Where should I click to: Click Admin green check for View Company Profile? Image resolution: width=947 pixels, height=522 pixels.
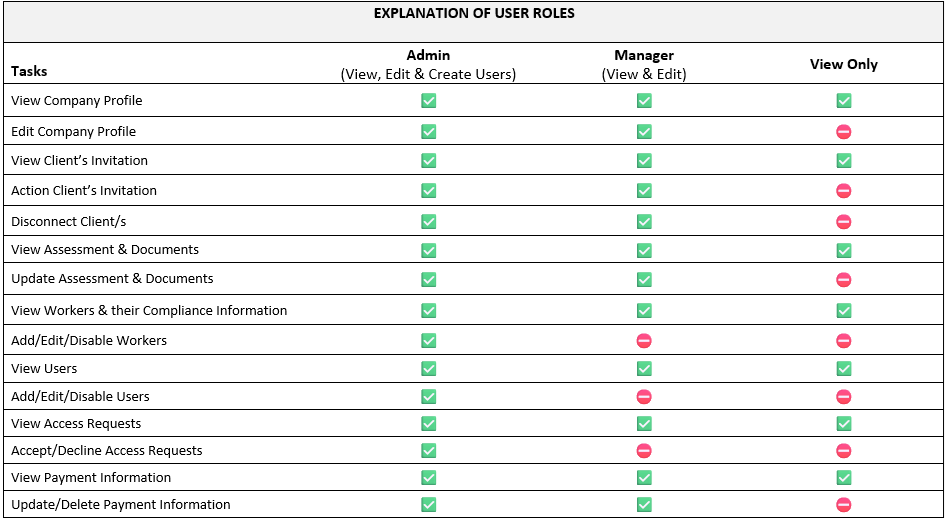click(428, 101)
